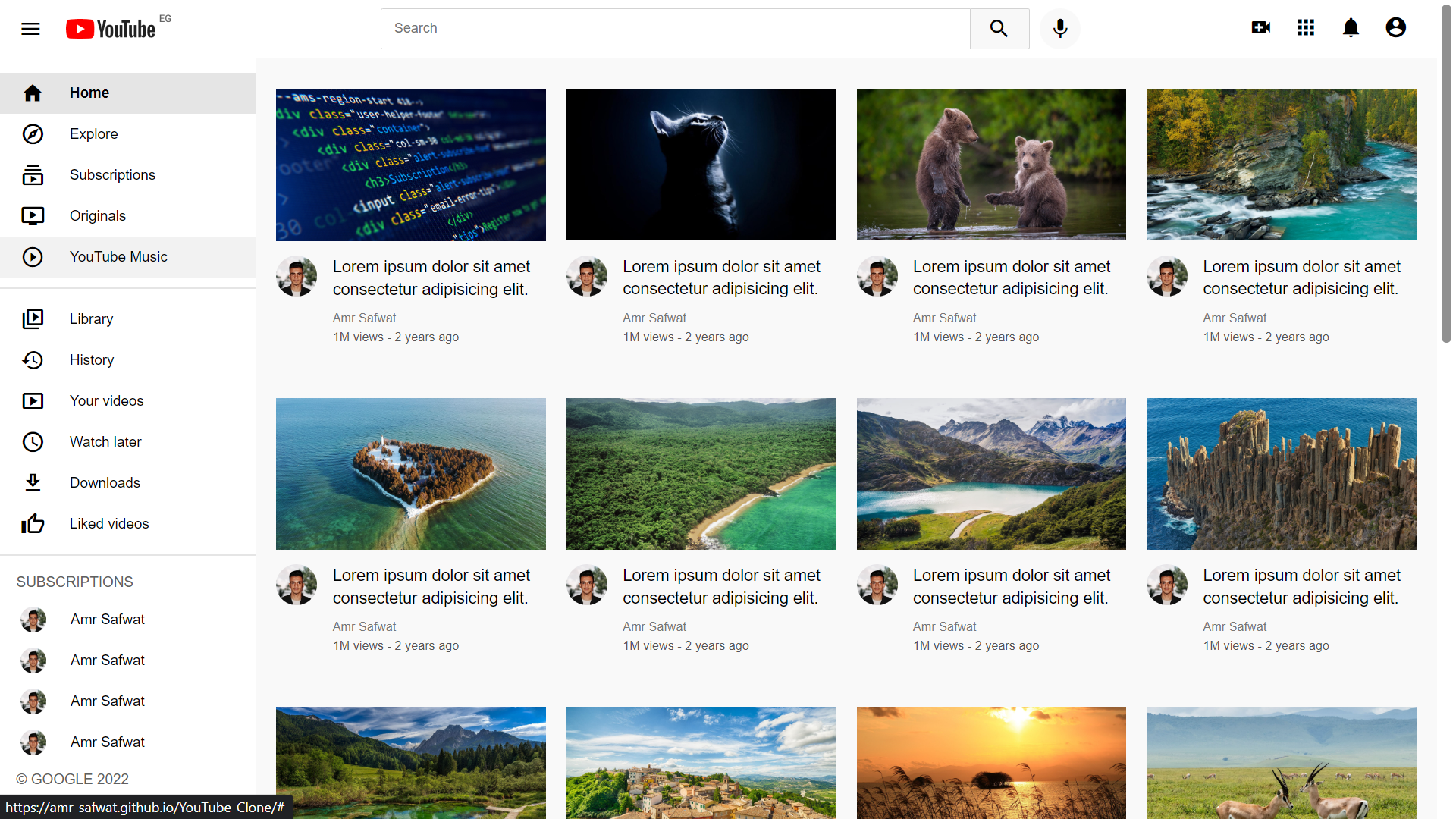Open the rocky sea cliffs thumbnail
Viewport: 1456px width, 819px height.
click(x=1282, y=474)
